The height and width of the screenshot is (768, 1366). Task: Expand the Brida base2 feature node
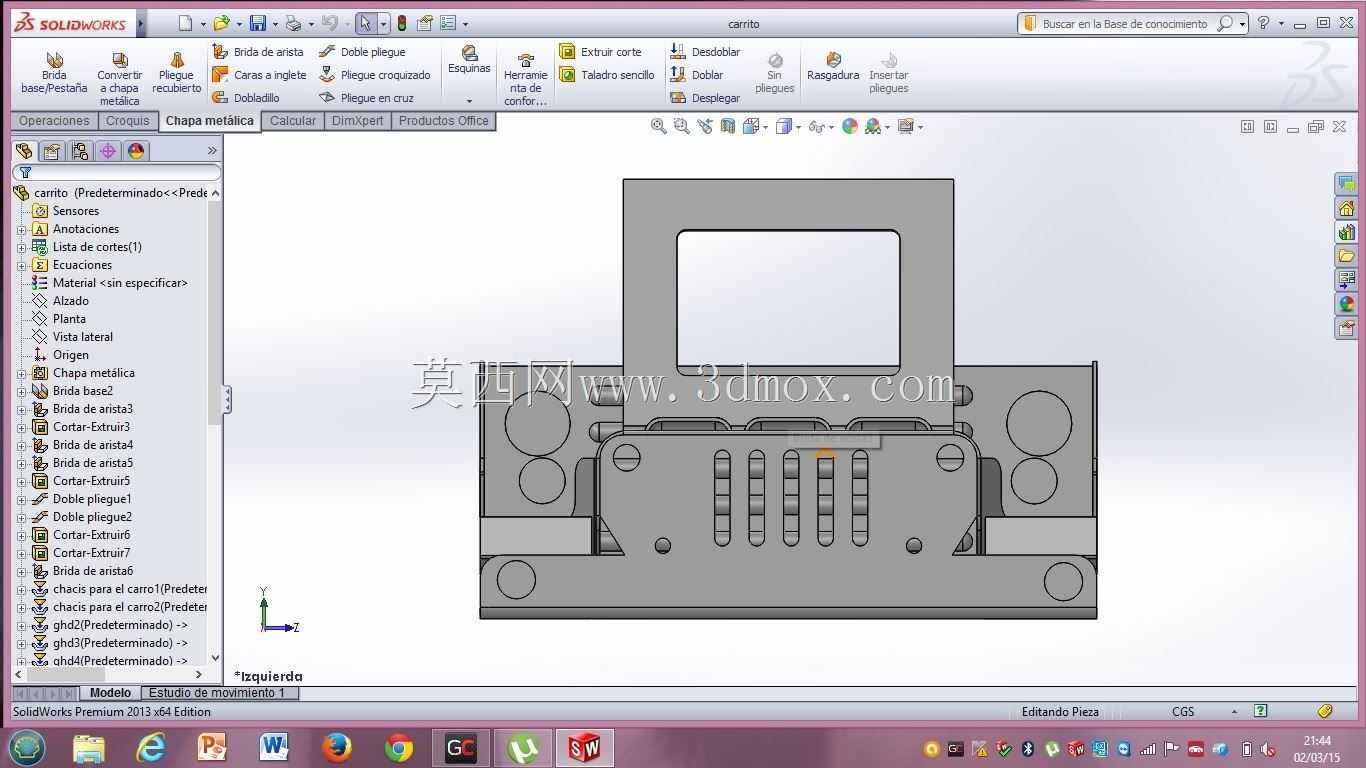point(22,391)
